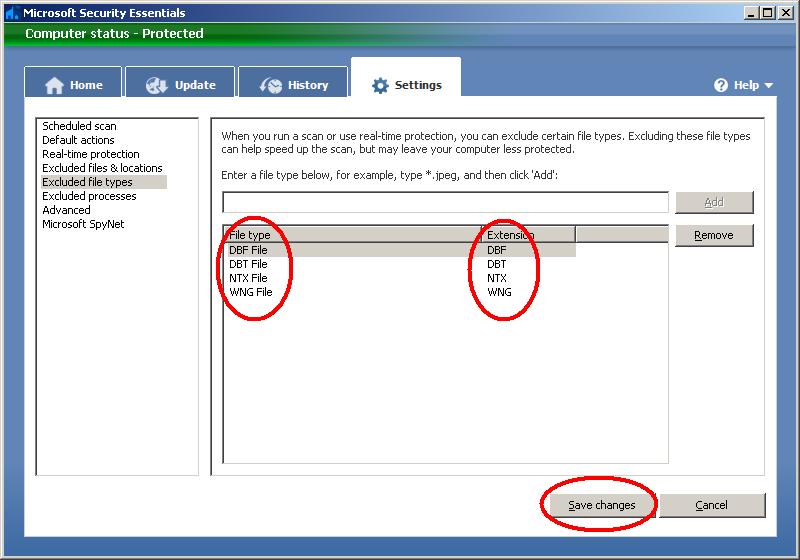
Task: Select Excluded files & locations
Action: [102, 168]
